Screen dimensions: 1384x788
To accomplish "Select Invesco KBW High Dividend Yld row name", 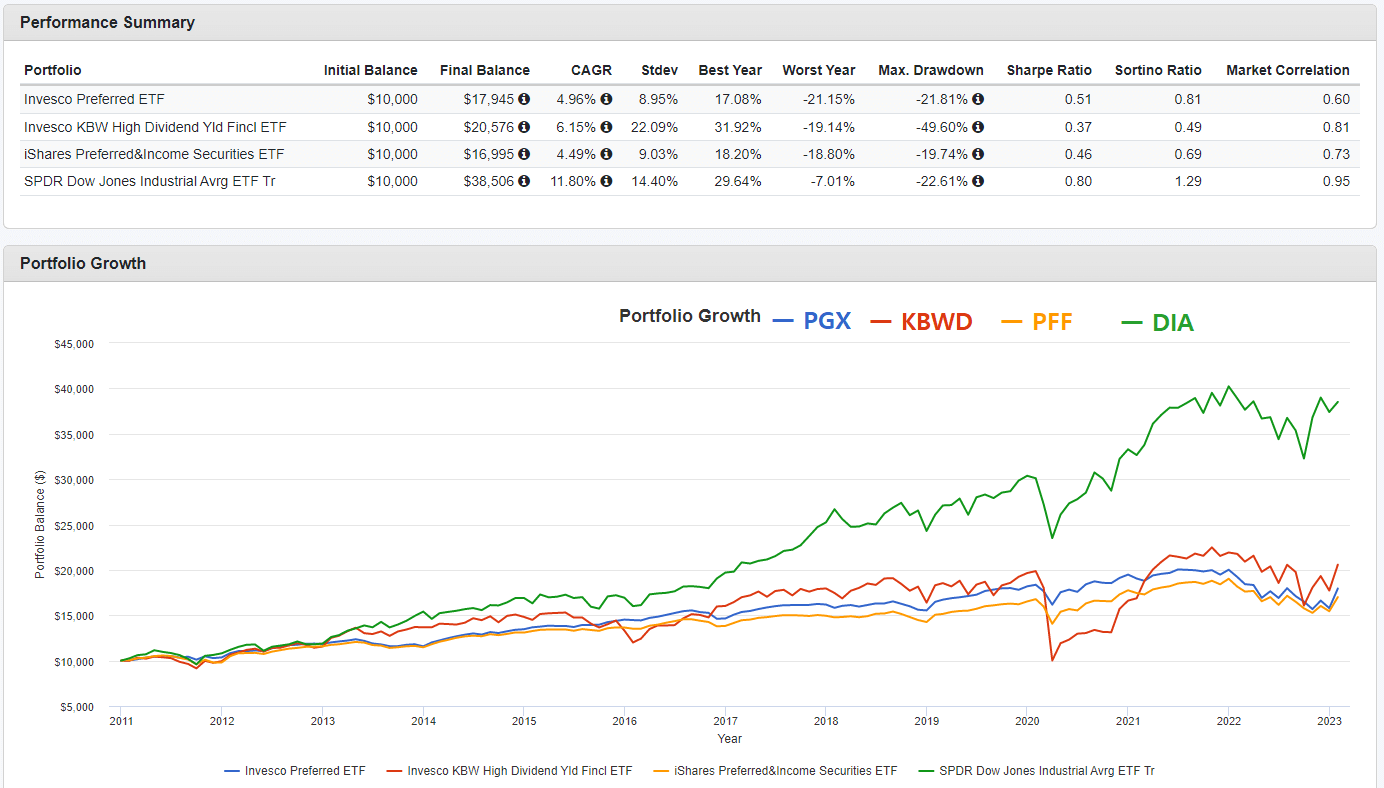I will tap(155, 127).
